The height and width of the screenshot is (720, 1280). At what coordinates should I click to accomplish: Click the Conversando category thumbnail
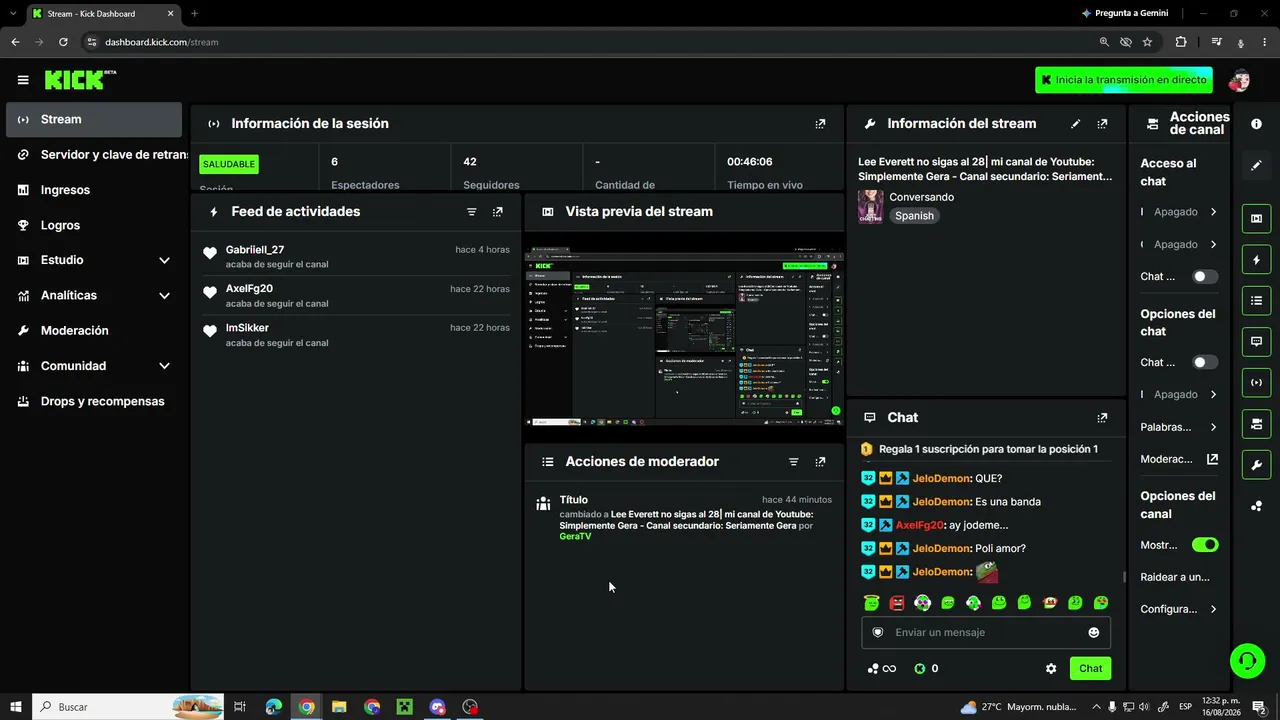pos(870,206)
